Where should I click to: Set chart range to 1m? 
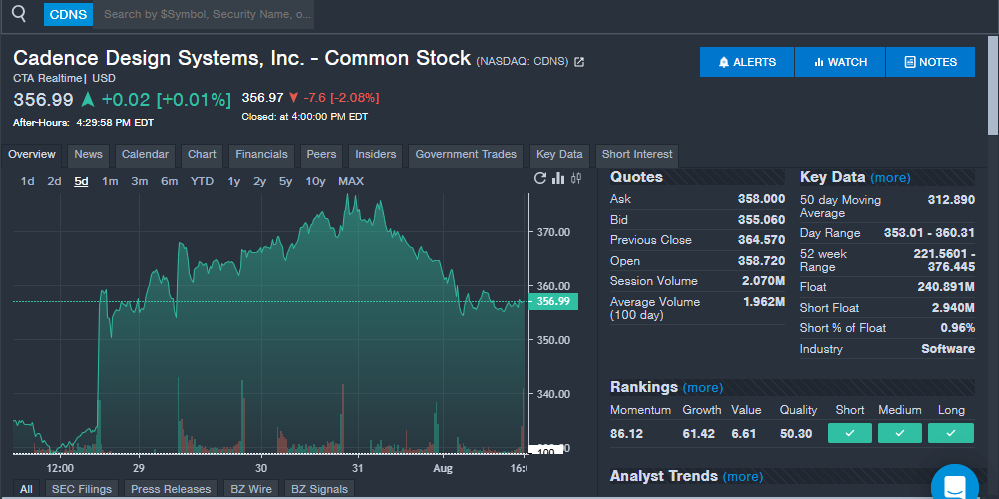click(110, 182)
